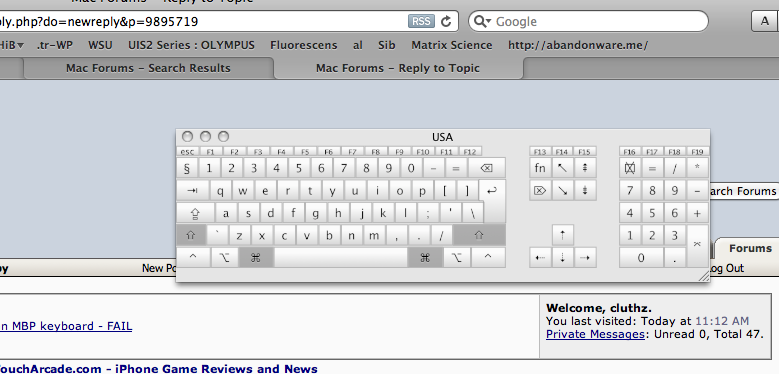Image resolution: width=779 pixels, height=374 pixels.
Task: Open the Sib bookmark
Action: click(387, 45)
